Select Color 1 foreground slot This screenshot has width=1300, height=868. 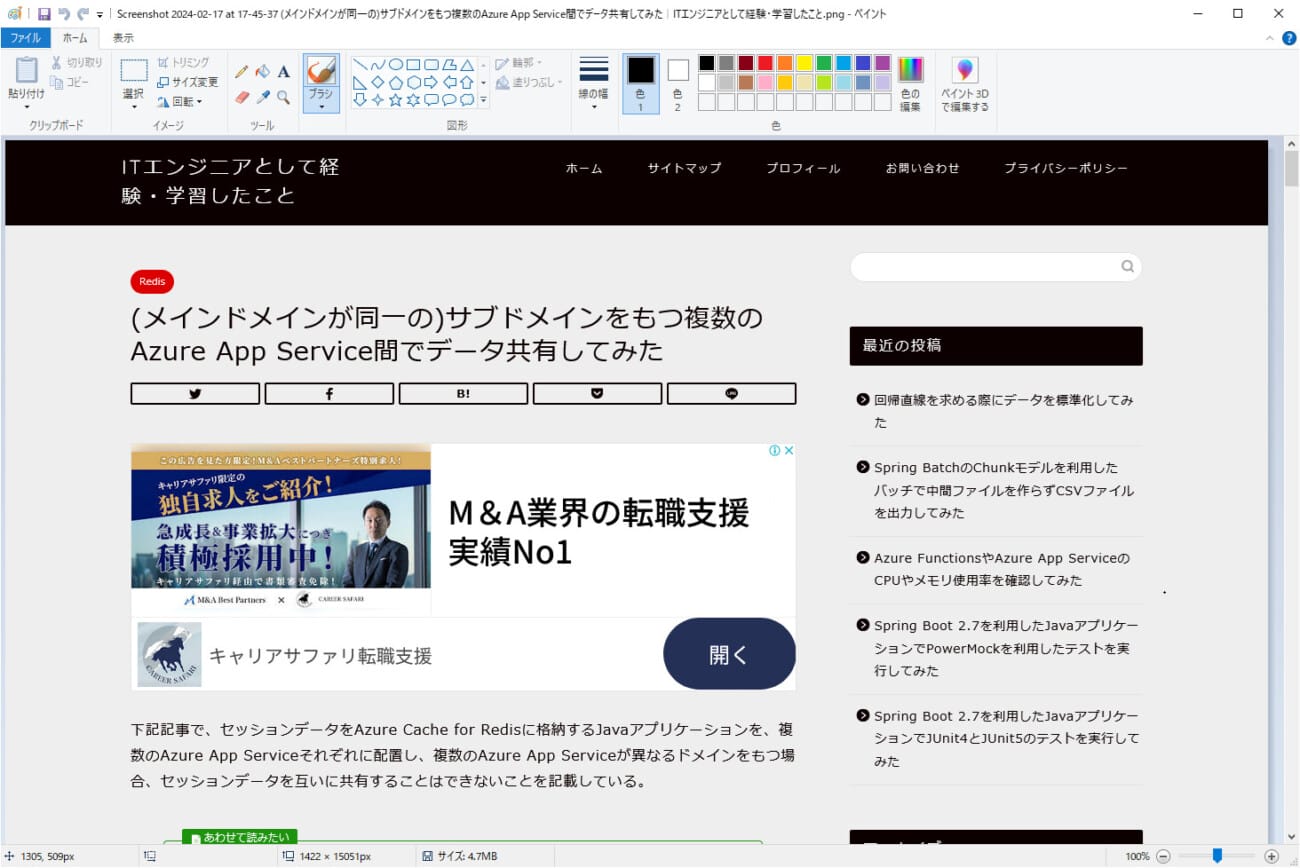[x=641, y=82]
